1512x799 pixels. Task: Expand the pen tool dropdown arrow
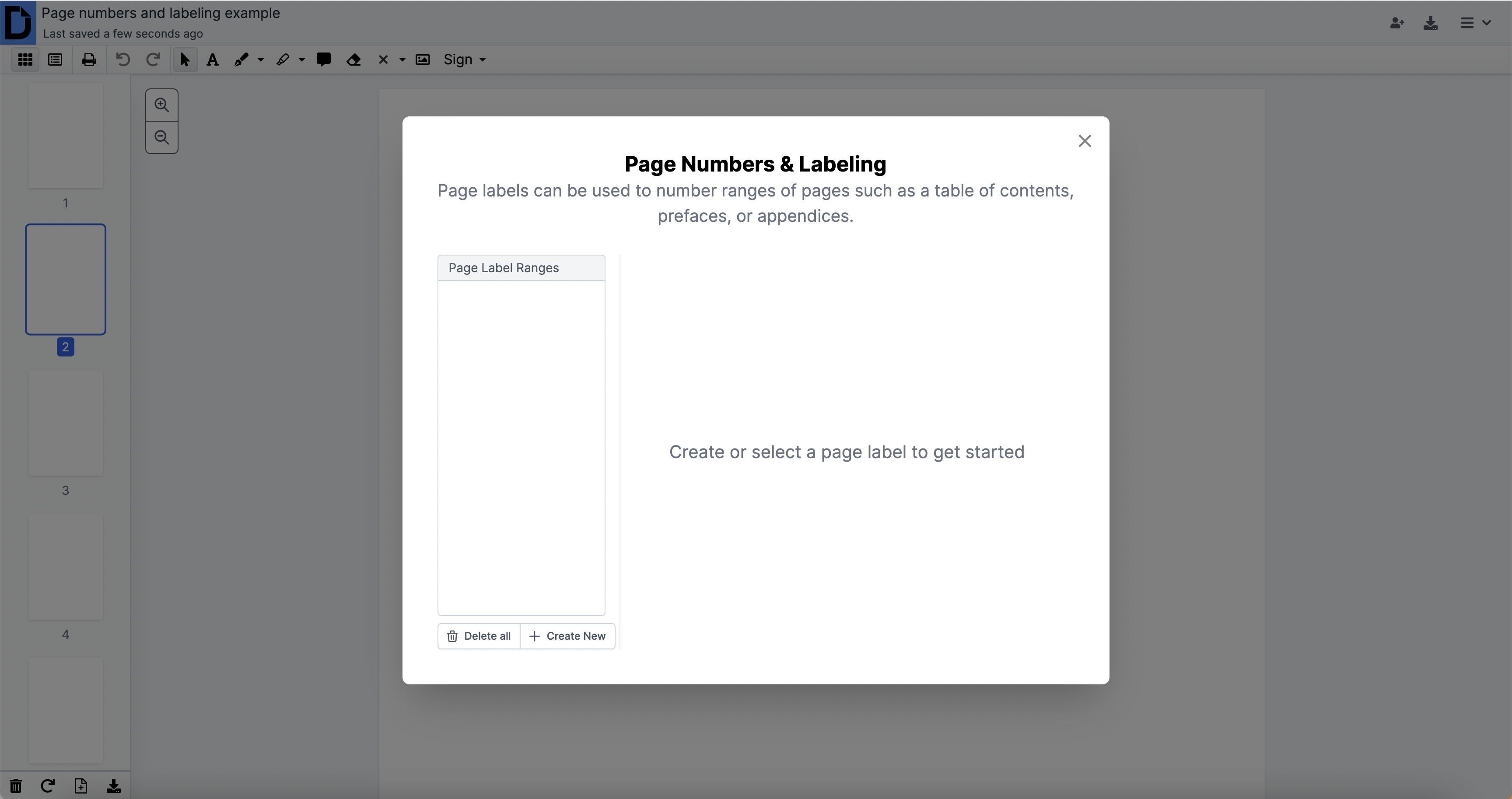[x=261, y=60]
